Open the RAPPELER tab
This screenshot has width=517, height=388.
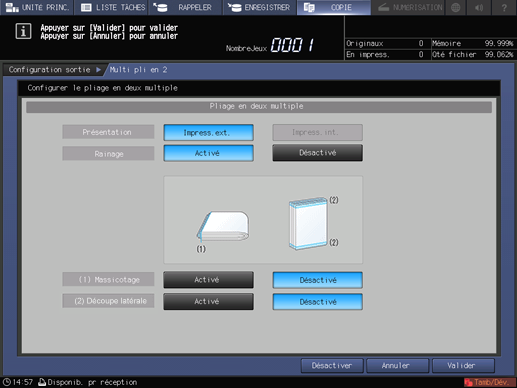186,7
